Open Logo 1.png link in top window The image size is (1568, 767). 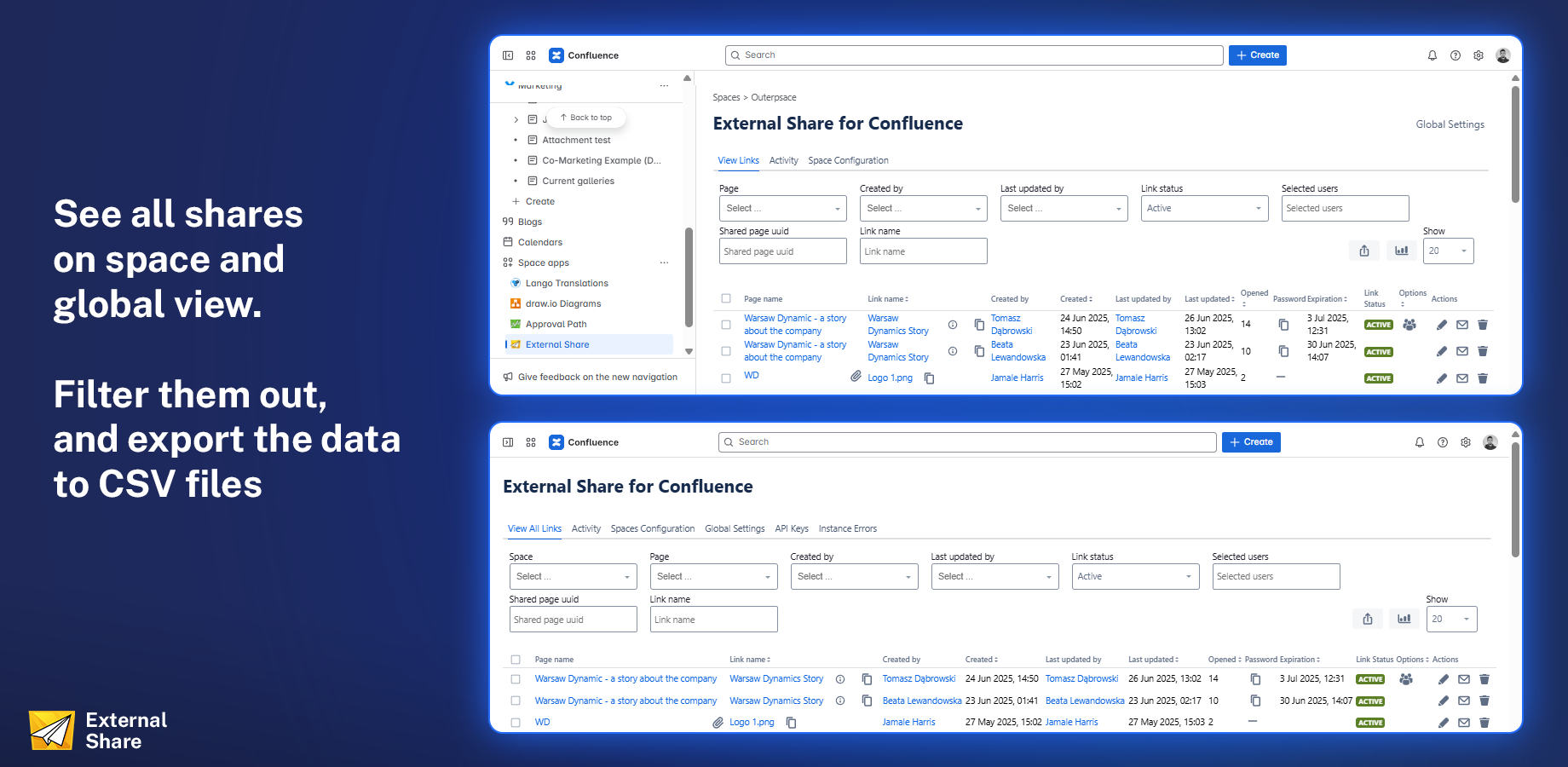(x=890, y=378)
